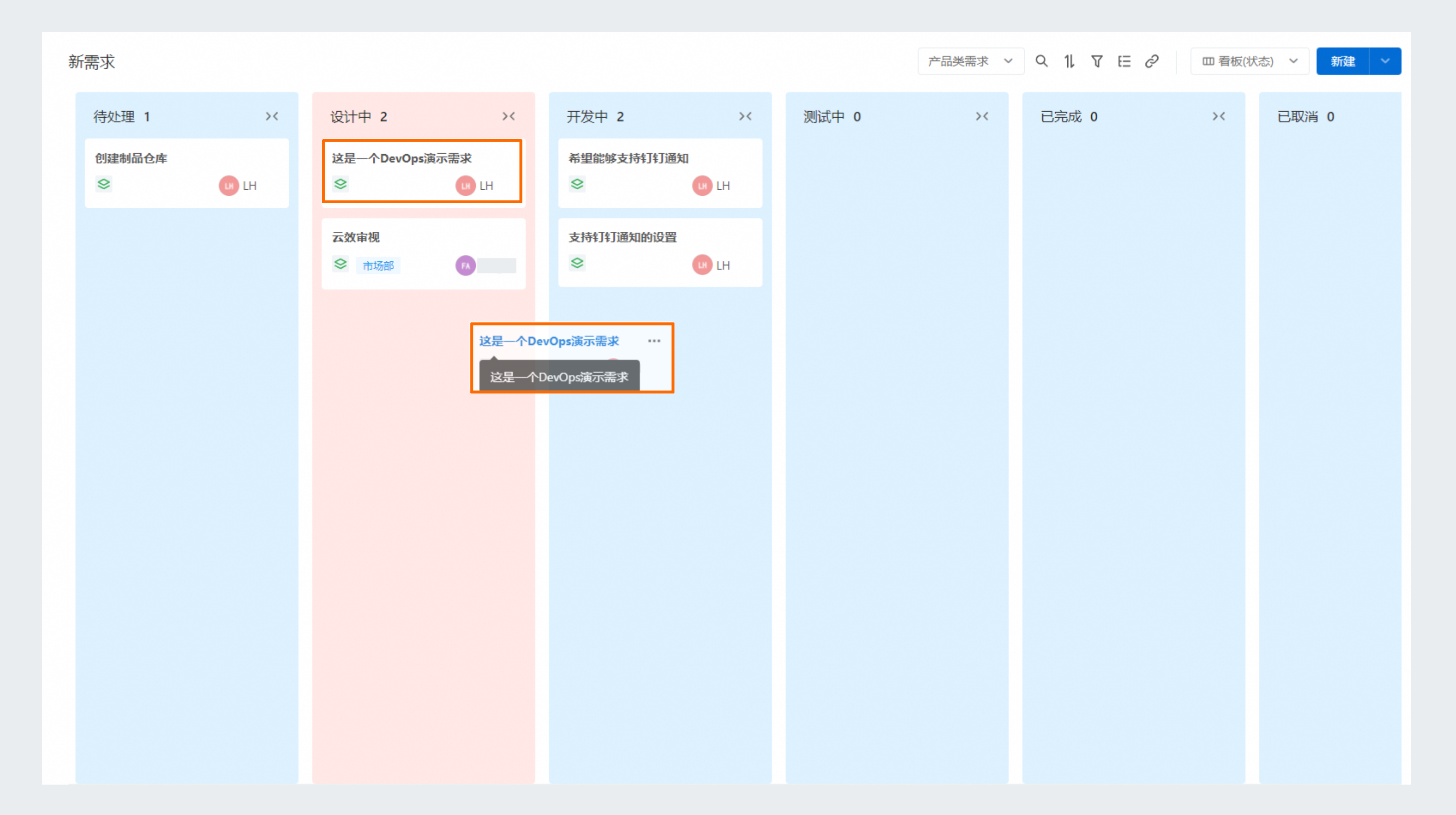This screenshot has width=1456, height=815.
Task: Click the requirement type icon on 云效审视
Action: click(340, 263)
